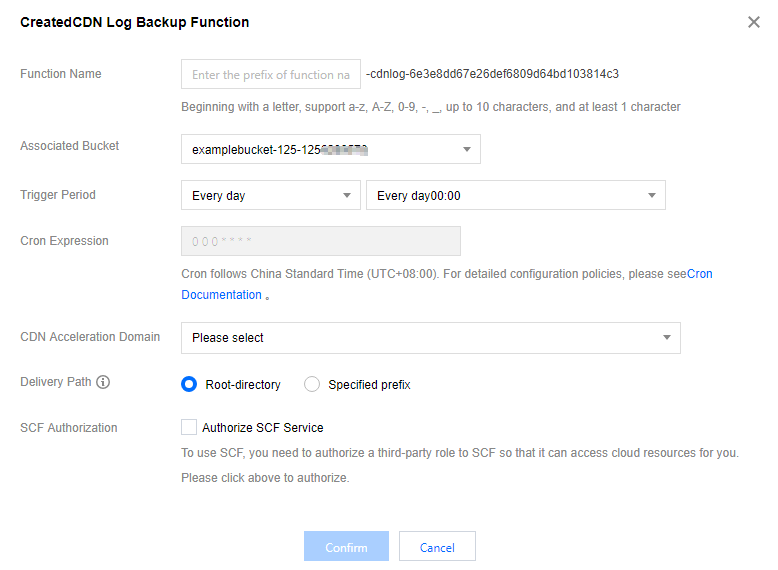Open the Cron Documentation link
The width and height of the screenshot is (778, 570).
pyautogui.click(x=222, y=295)
